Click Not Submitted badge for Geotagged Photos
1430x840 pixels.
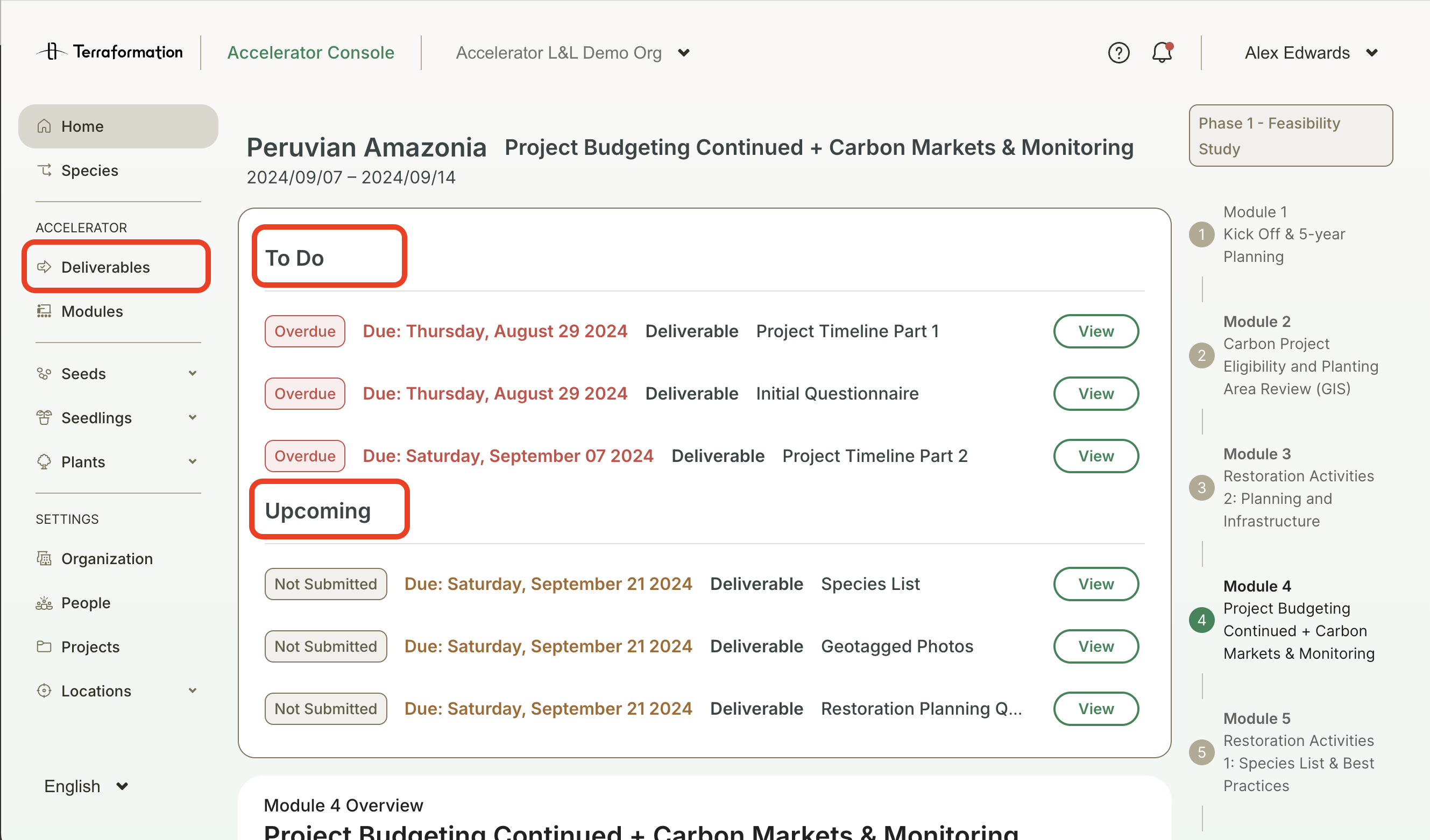[325, 646]
